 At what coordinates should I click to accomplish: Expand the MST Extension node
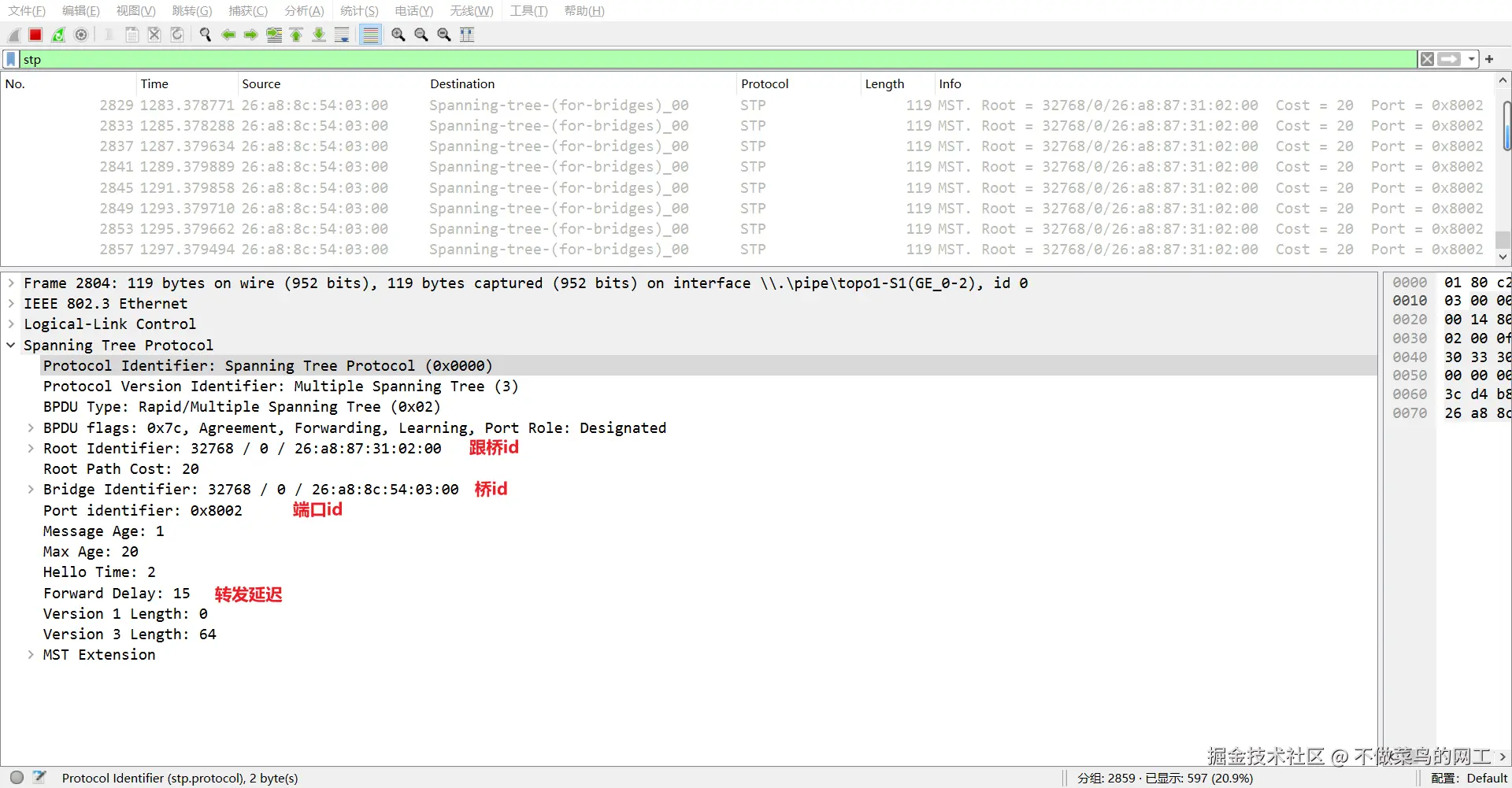(31, 654)
